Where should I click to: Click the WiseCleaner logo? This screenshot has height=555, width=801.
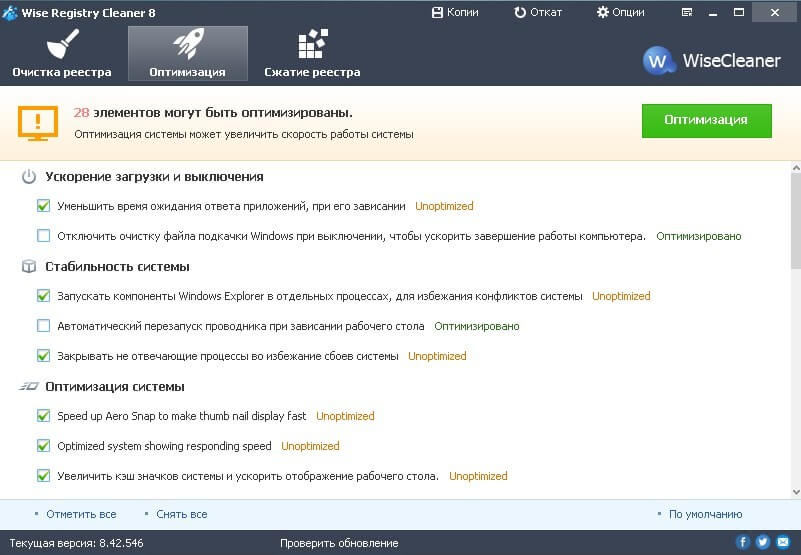click(712, 61)
